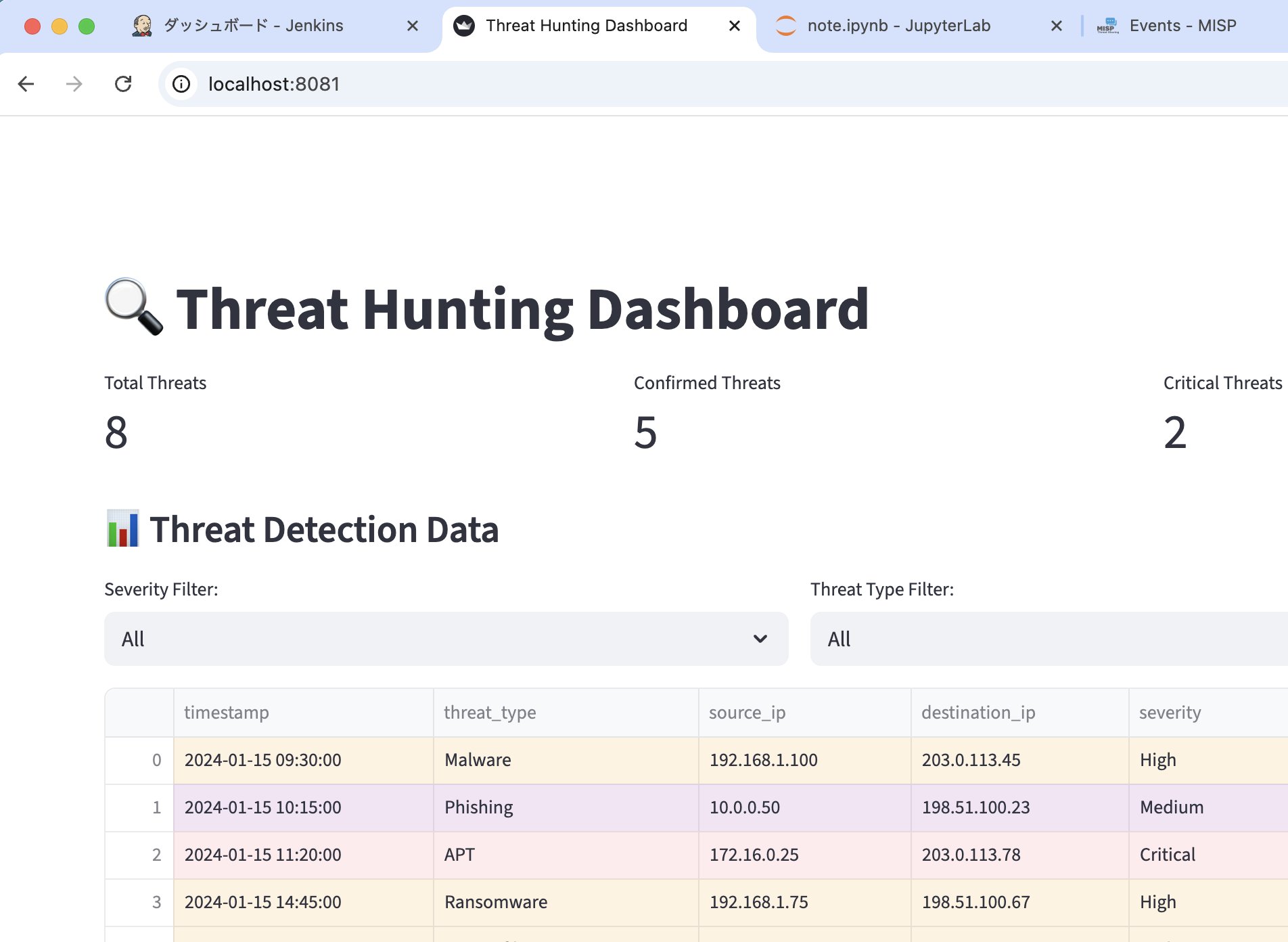
Task: Click the chevron on the Severity Filter selector
Action: [760, 638]
